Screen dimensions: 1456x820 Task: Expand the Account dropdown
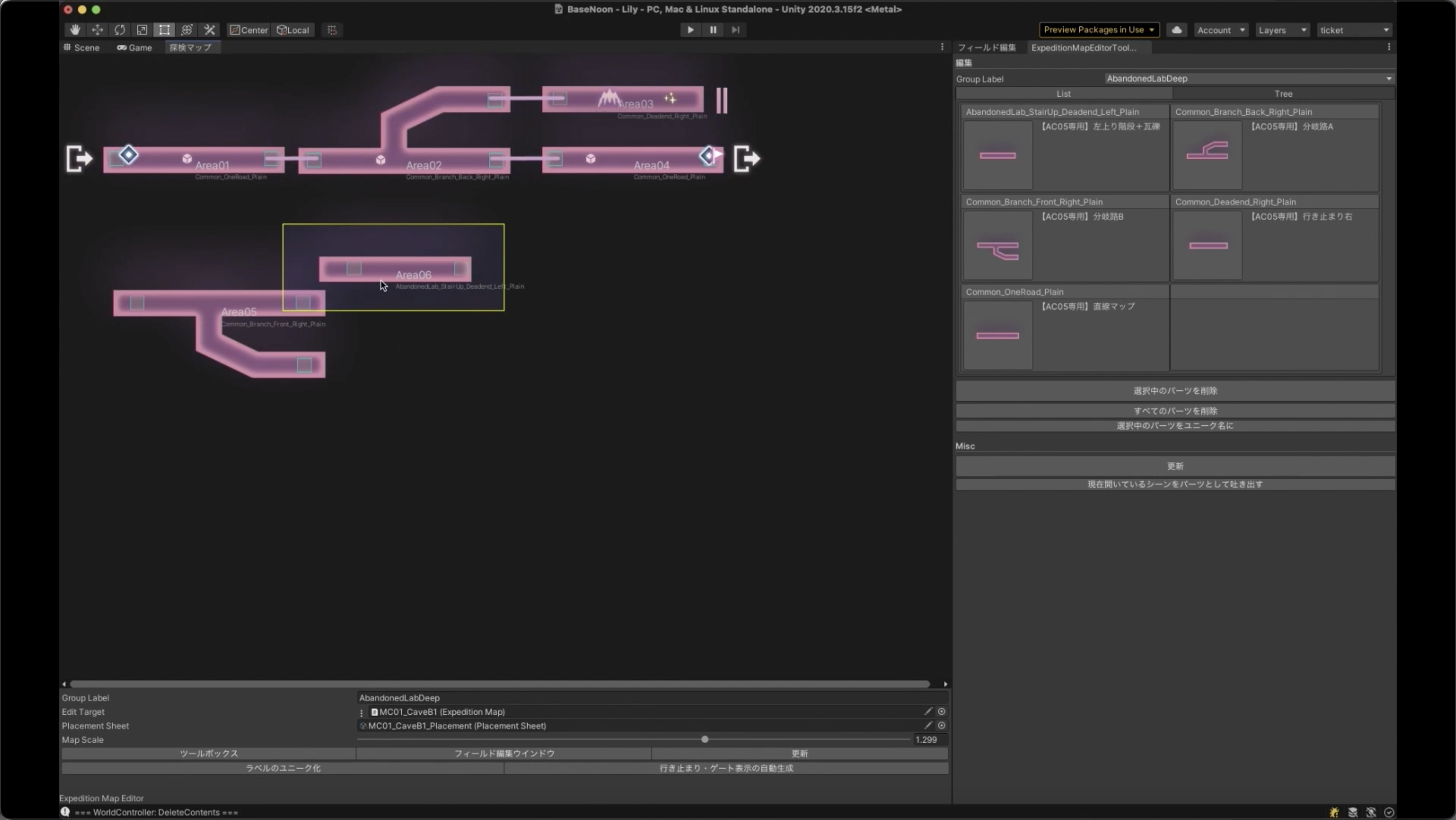click(x=1220, y=30)
